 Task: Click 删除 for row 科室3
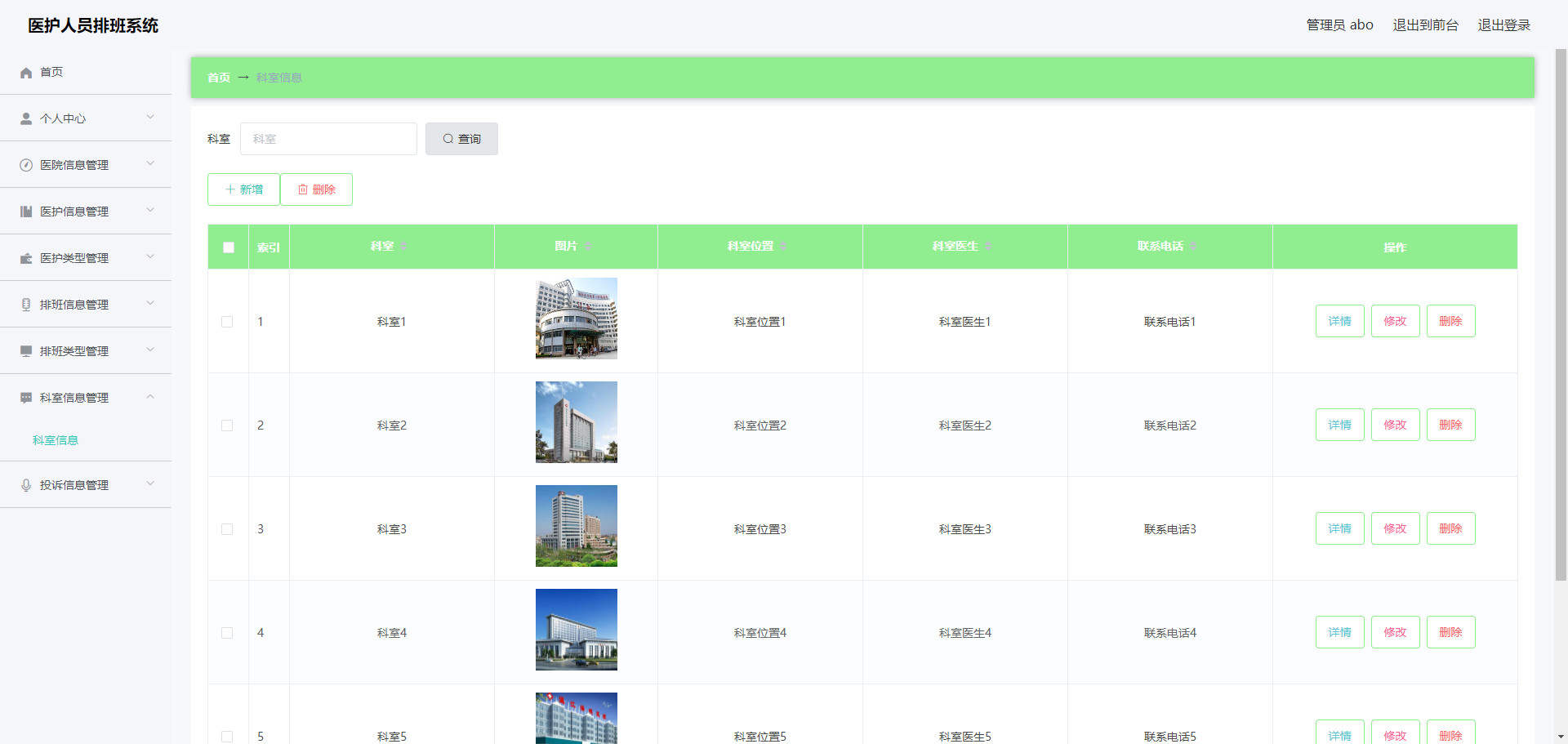point(1450,528)
